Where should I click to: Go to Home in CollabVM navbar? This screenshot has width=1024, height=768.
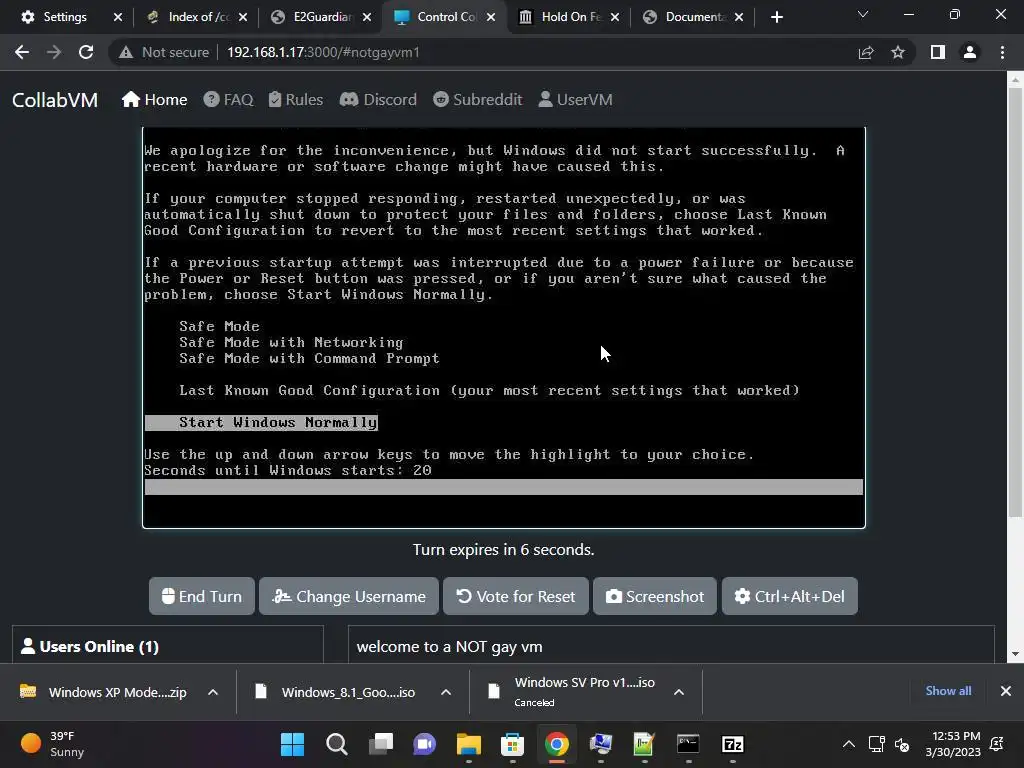click(x=155, y=99)
